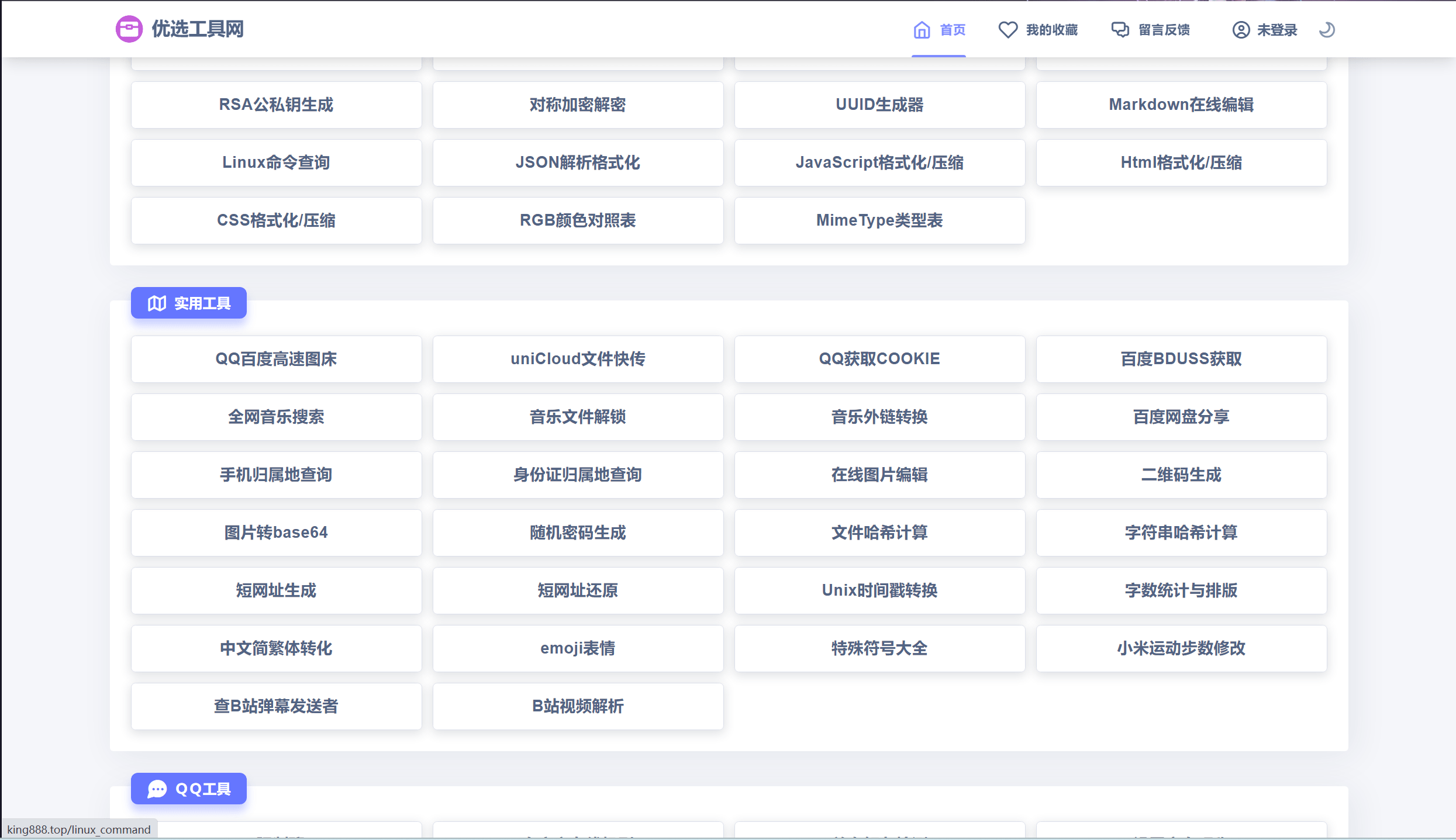Open the 留言反馈 menu item
The width and height of the screenshot is (1456, 840).
(x=1164, y=30)
